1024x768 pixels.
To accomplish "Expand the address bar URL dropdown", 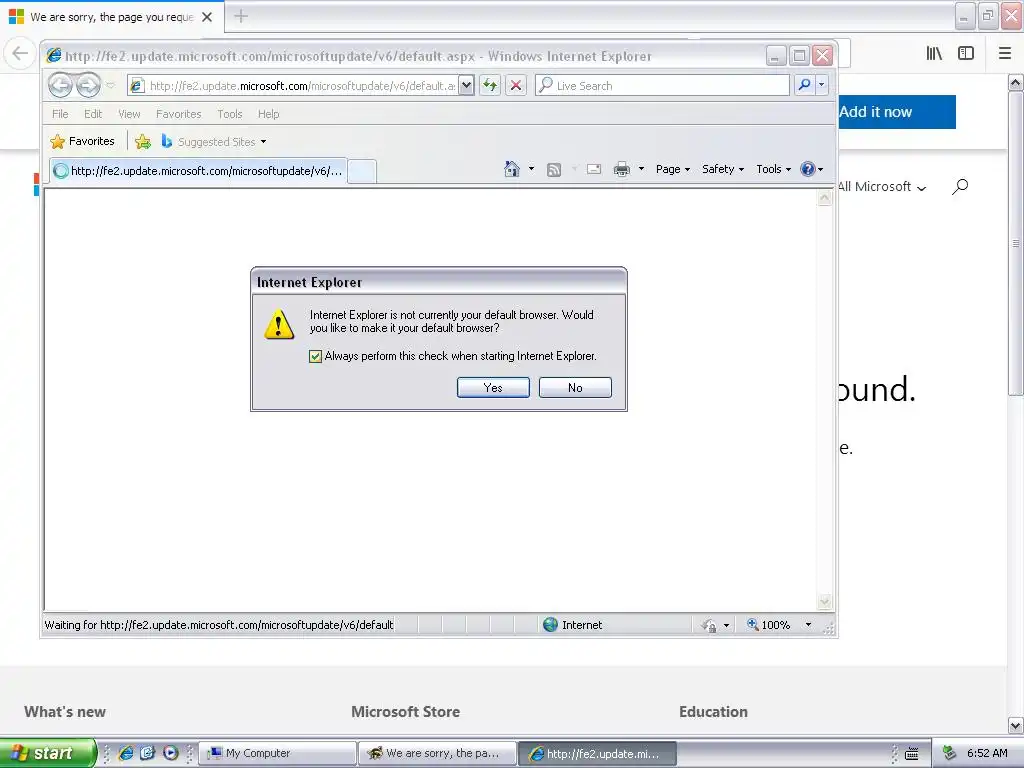I will click(466, 85).
